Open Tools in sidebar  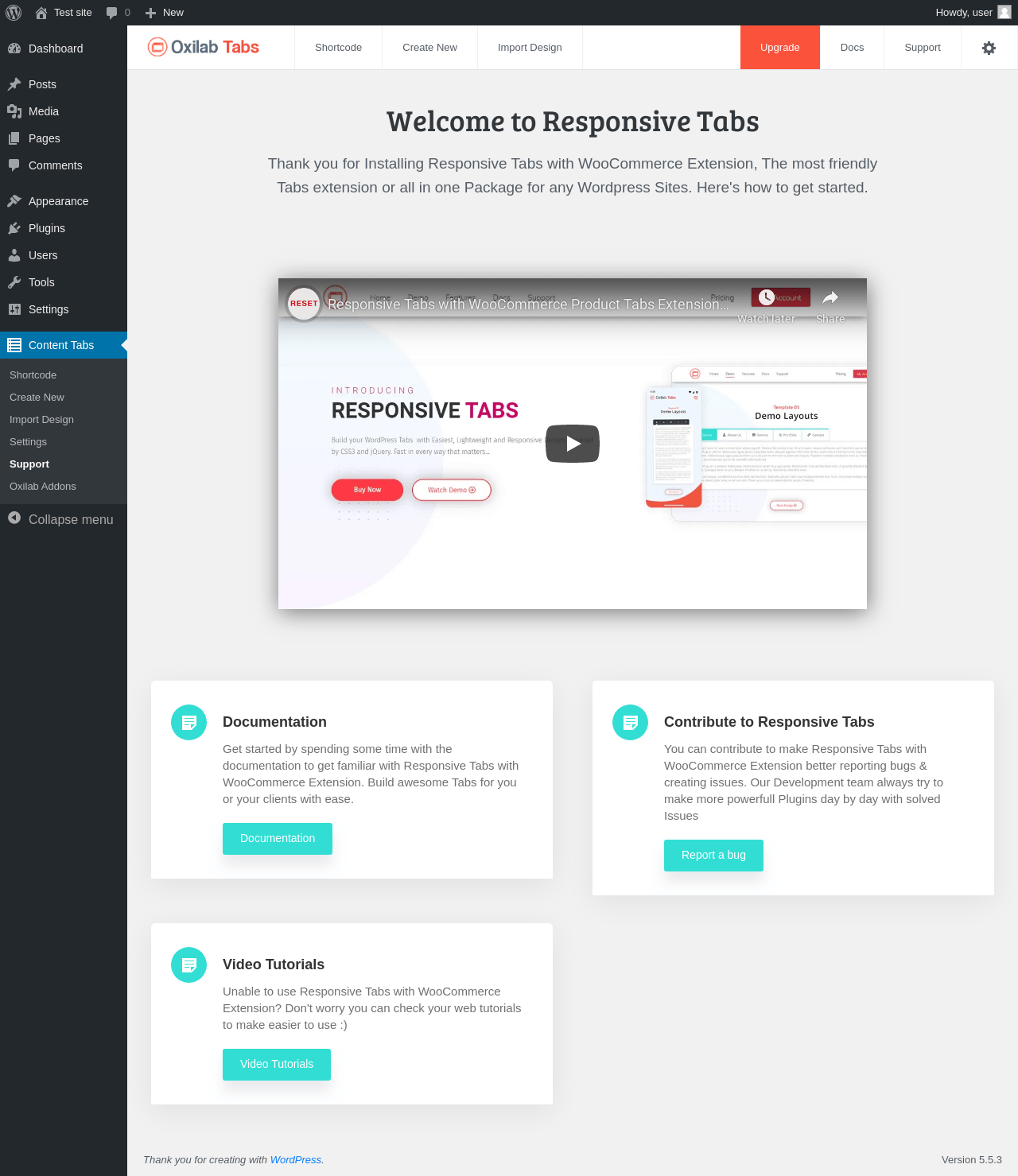coord(64,282)
